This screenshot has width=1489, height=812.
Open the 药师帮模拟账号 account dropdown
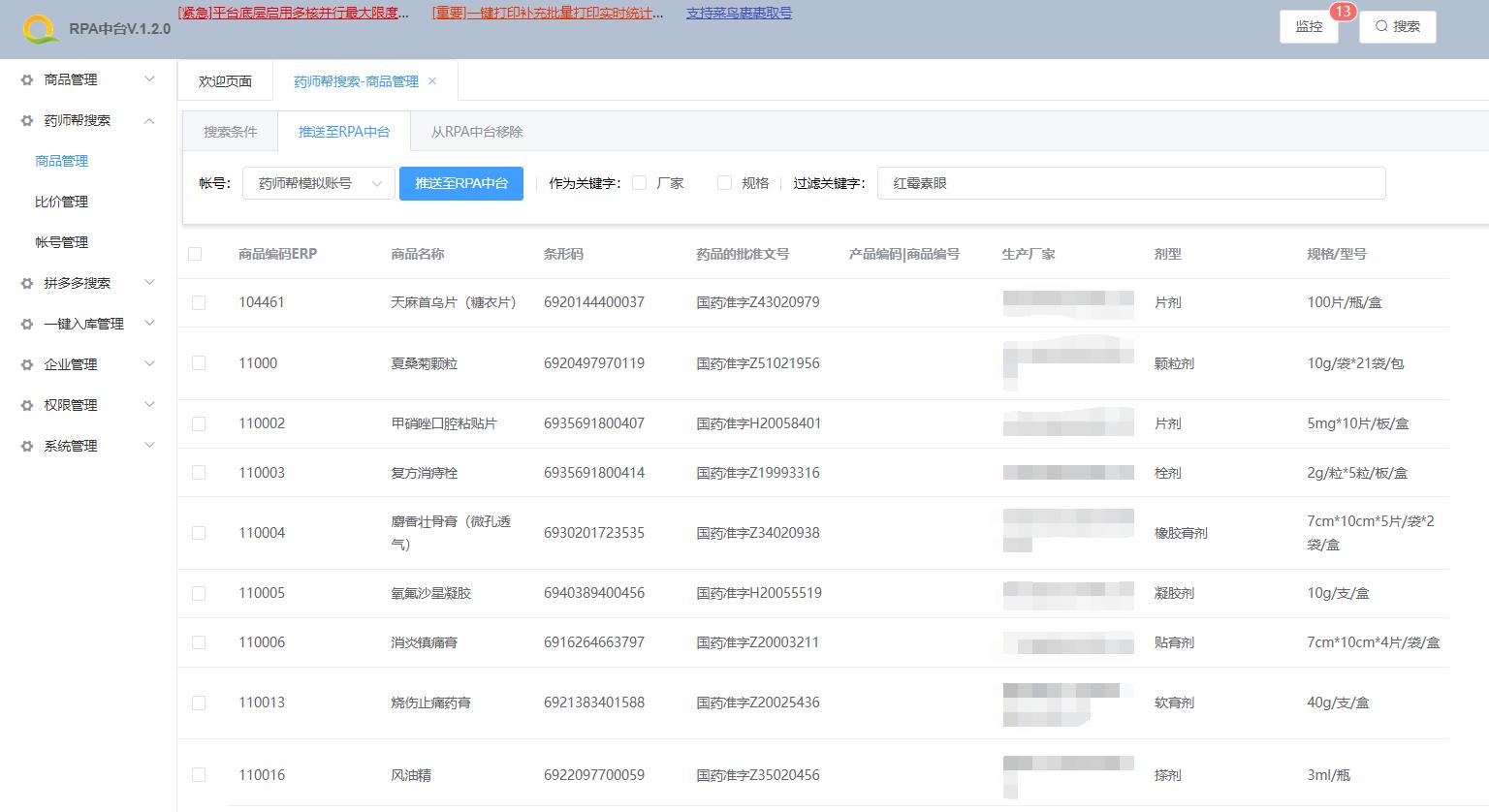point(318,182)
